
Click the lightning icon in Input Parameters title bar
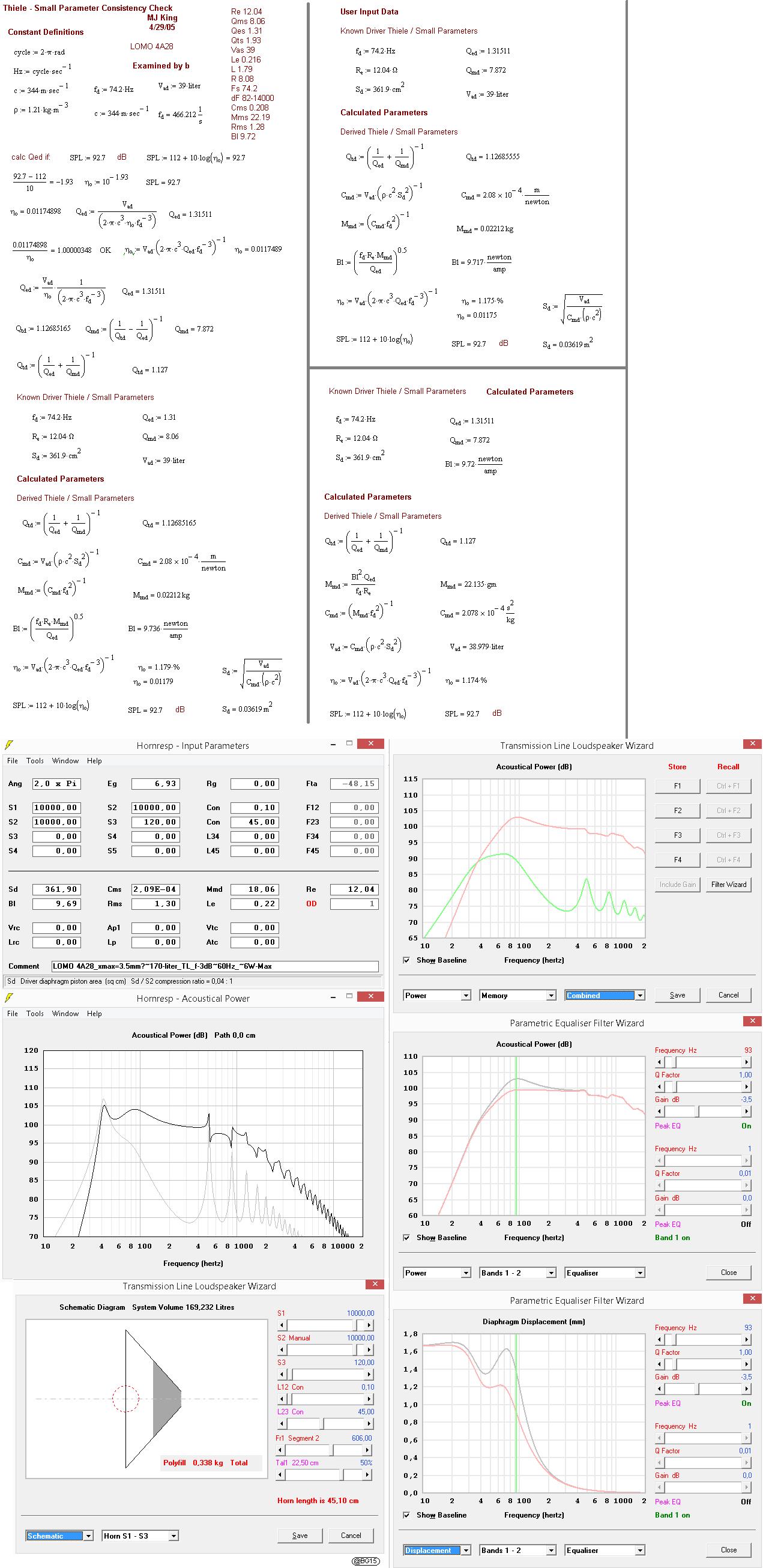(x=8, y=745)
